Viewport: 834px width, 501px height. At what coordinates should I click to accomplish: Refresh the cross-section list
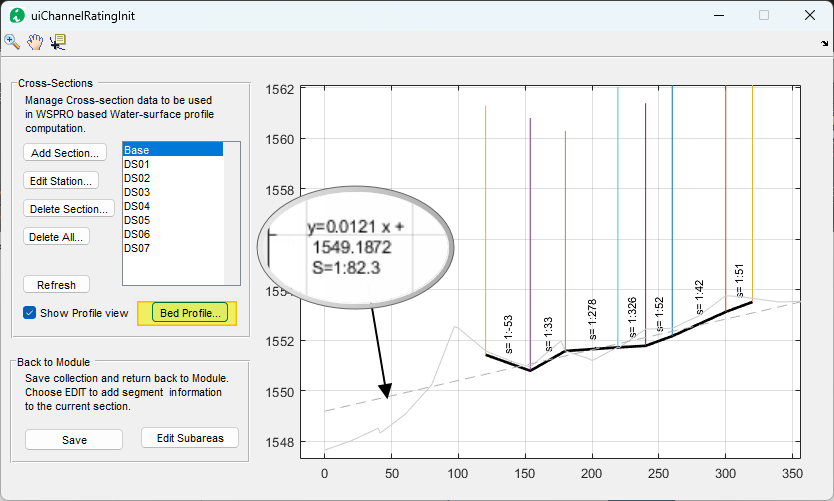coord(56,285)
